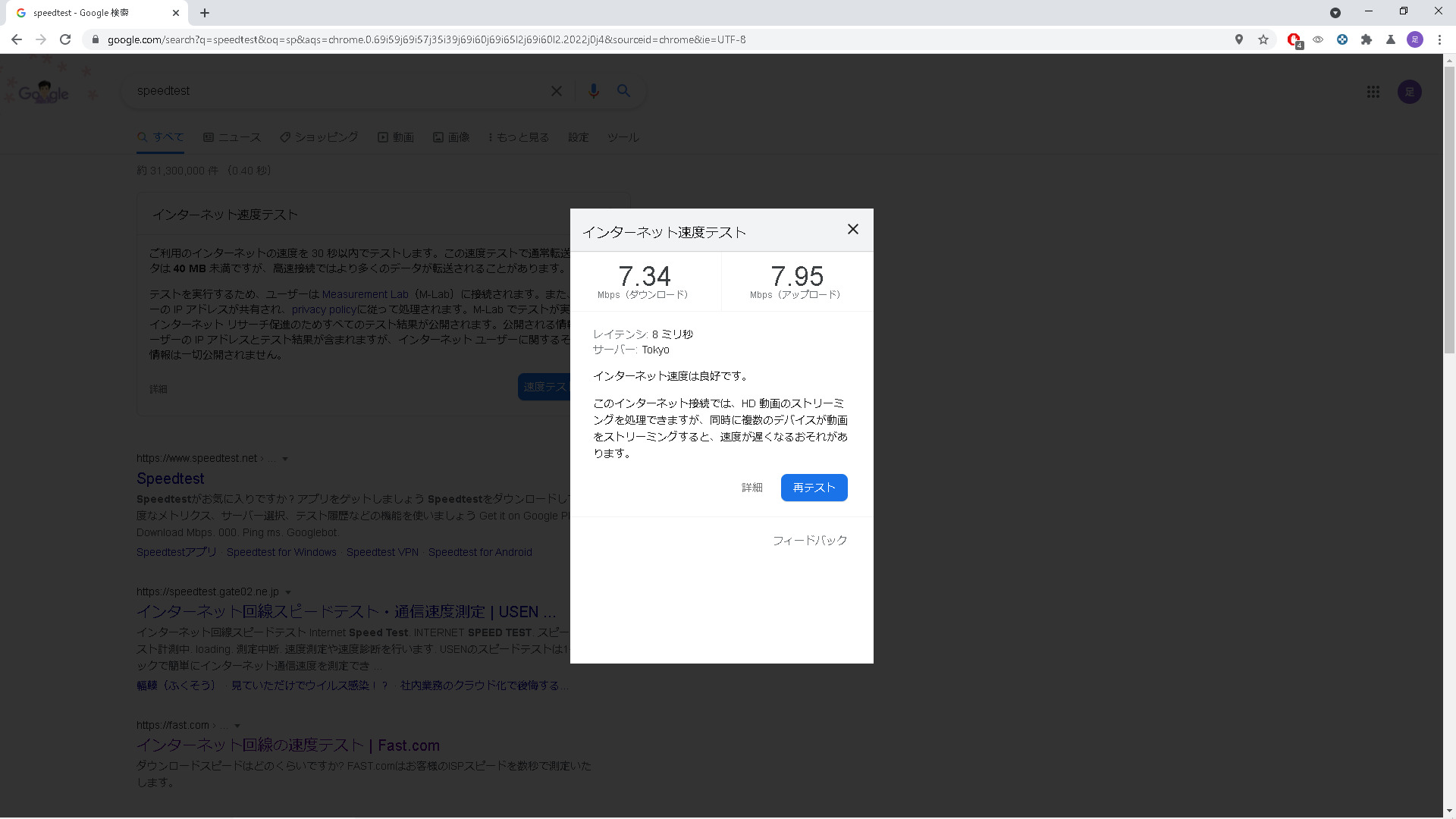
Task: Bookmark this page with star icon
Action: (1263, 39)
